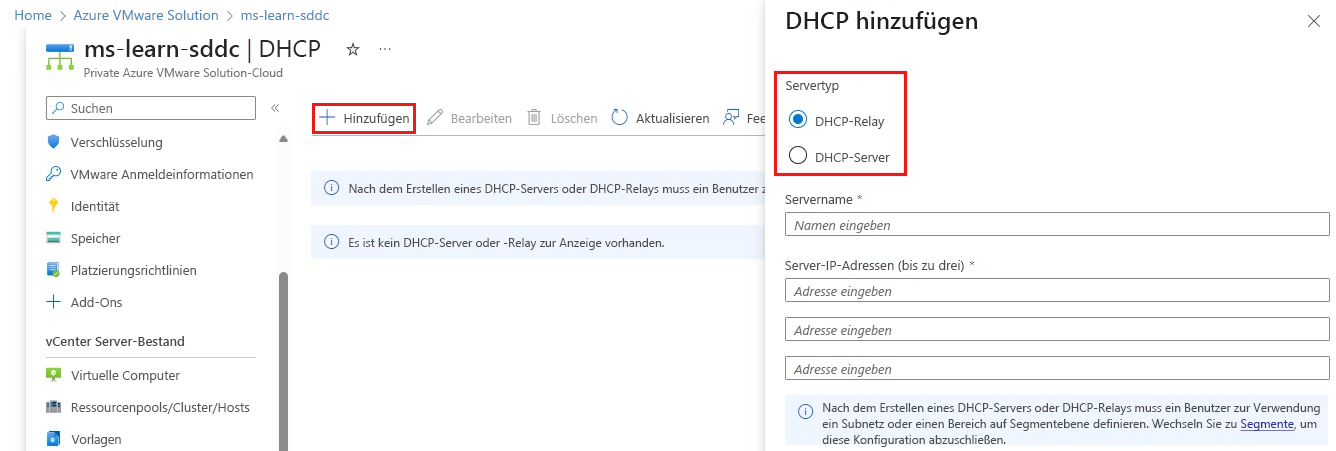Select the DHCP-Relay radio button

(x=798, y=120)
